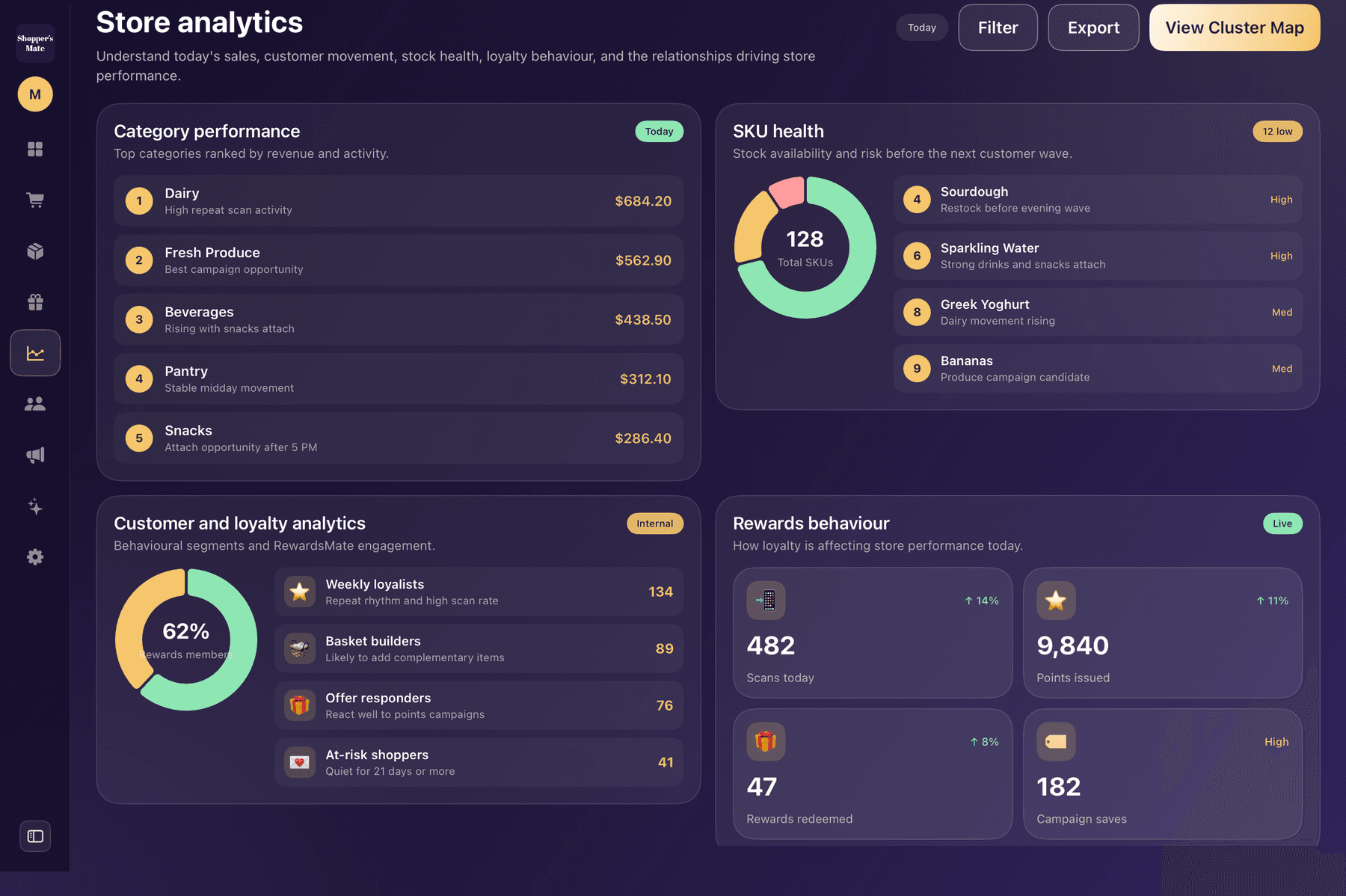Click the 182 Campaign saves value
This screenshot has height=896, width=1346.
tap(1059, 787)
